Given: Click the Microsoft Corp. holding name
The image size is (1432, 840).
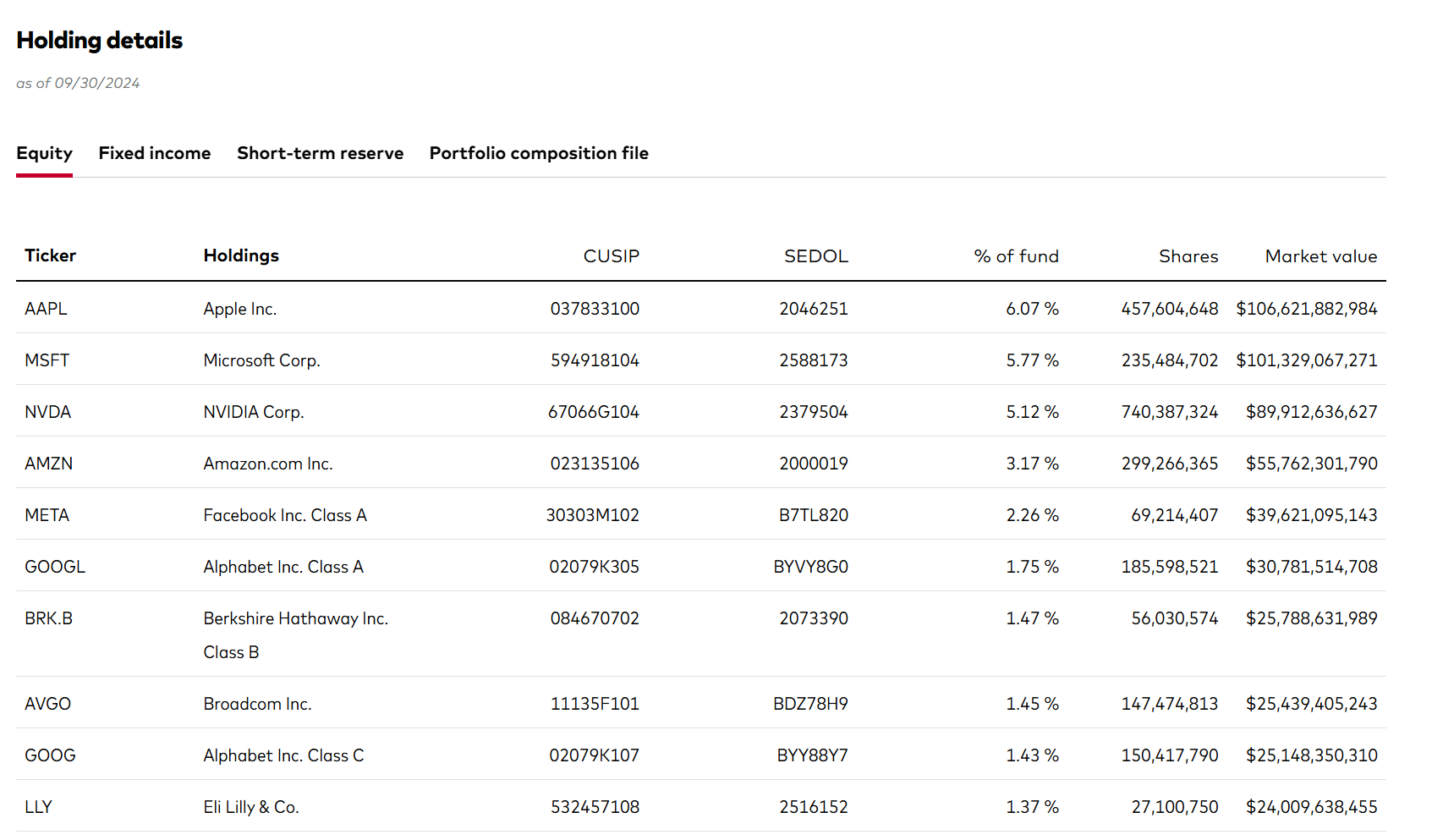Looking at the screenshot, I should pos(261,360).
